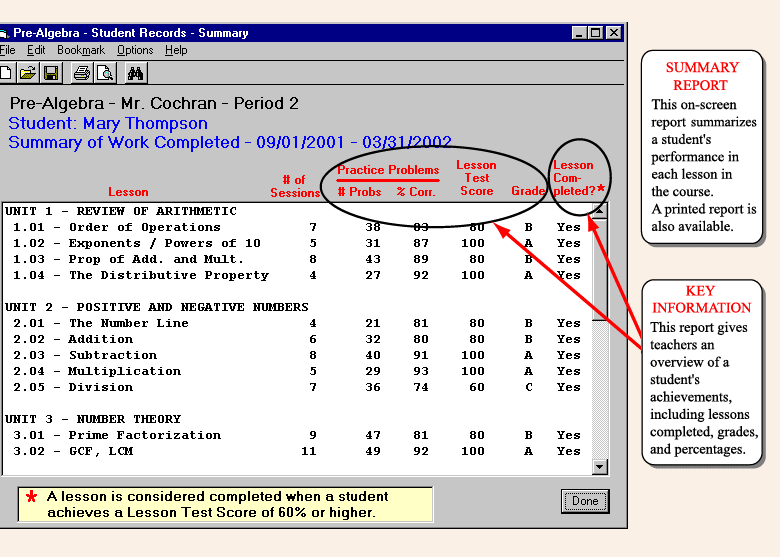Print the summary report via printer icon
Image resolution: width=780 pixels, height=557 pixels.
82,72
